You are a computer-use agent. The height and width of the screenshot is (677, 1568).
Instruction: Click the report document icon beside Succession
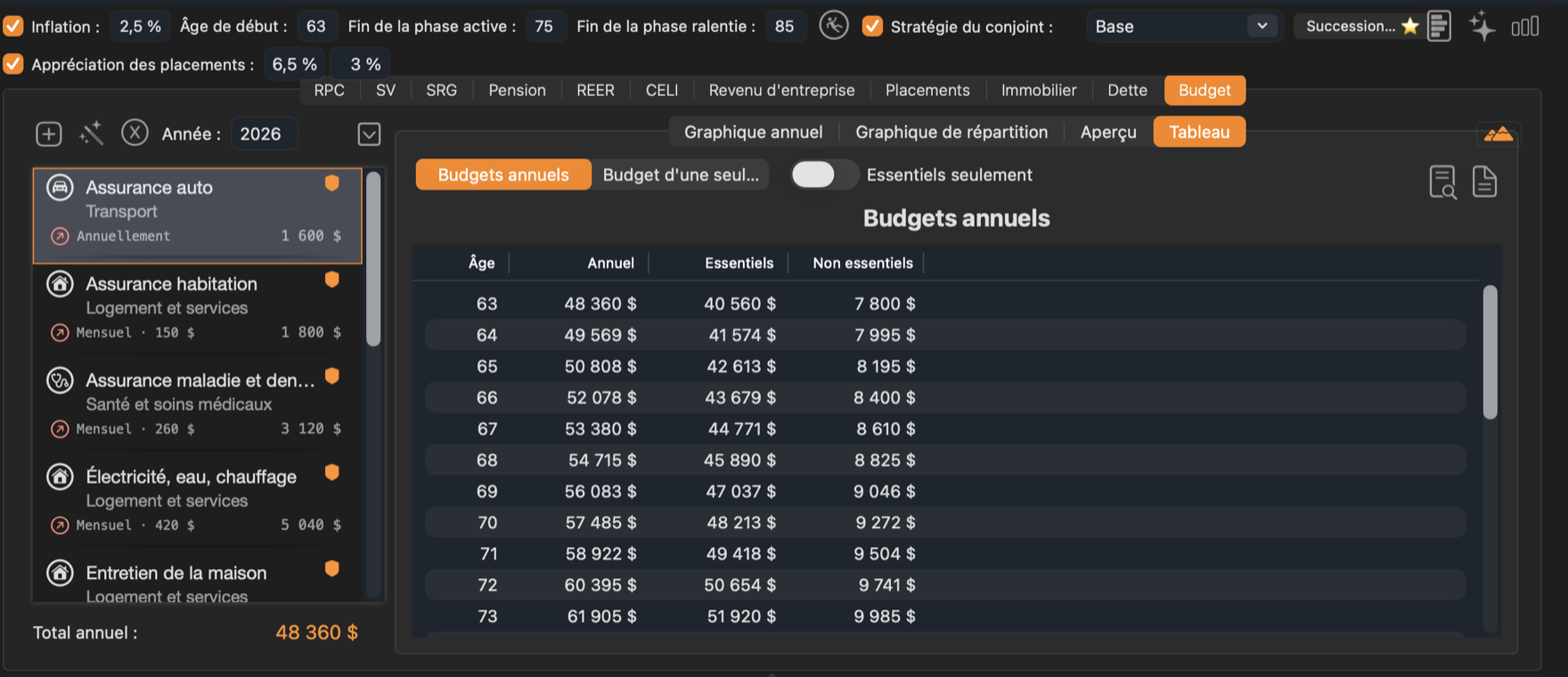pos(1439,26)
